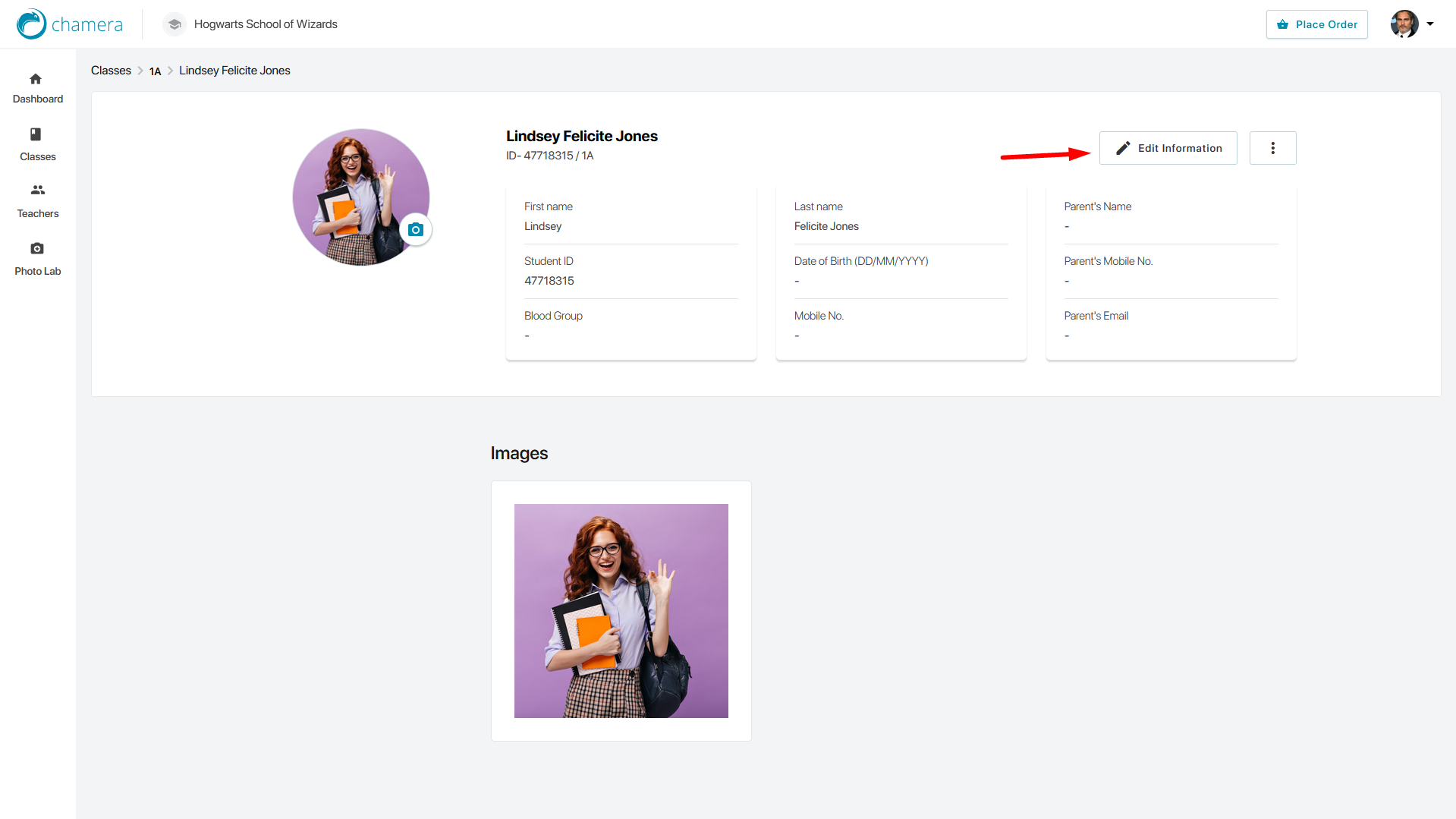Image resolution: width=1456 pixels, height=819 pixels.
Task: Click the Student ID value 47718315
Action: point(549,281)
